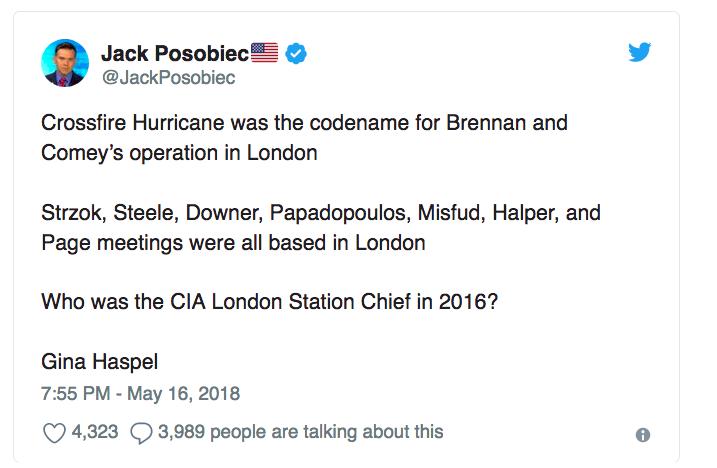Click the 'Comey's operation in London' line
Screen dimensions: 717x468
tap(179, 153)
